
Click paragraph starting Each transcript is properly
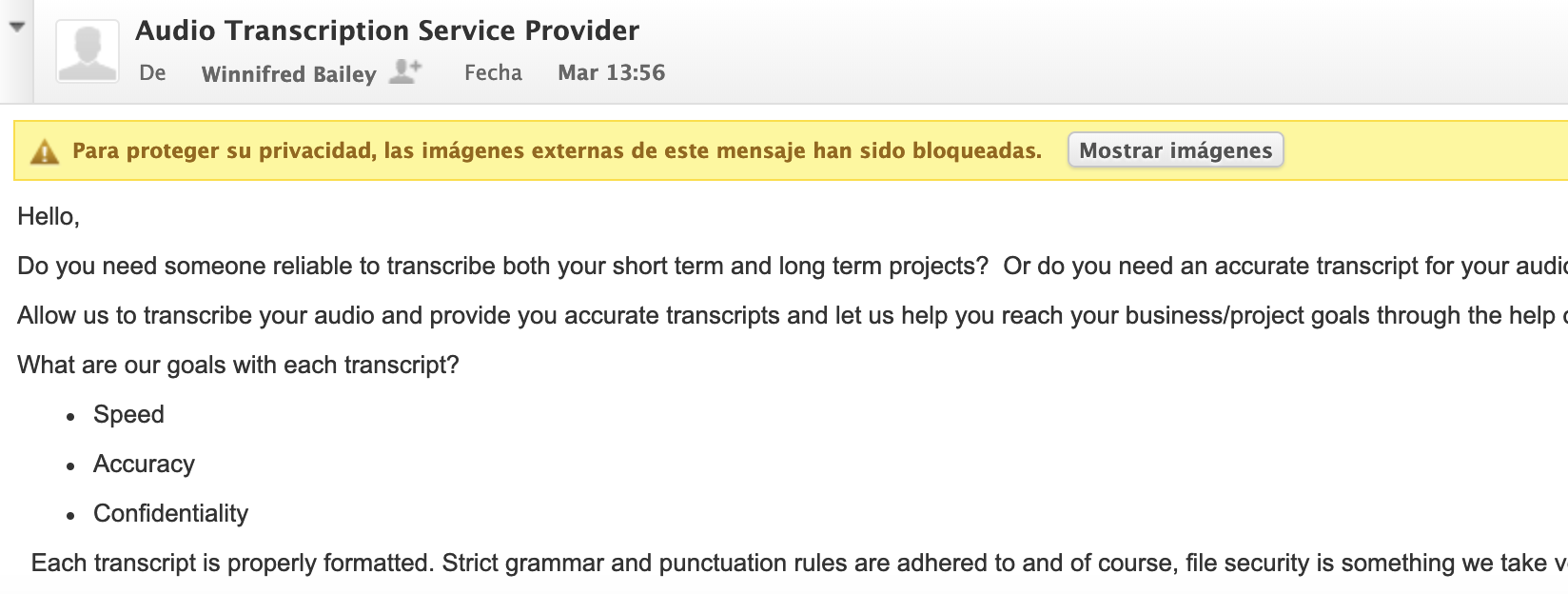point(799,564)
